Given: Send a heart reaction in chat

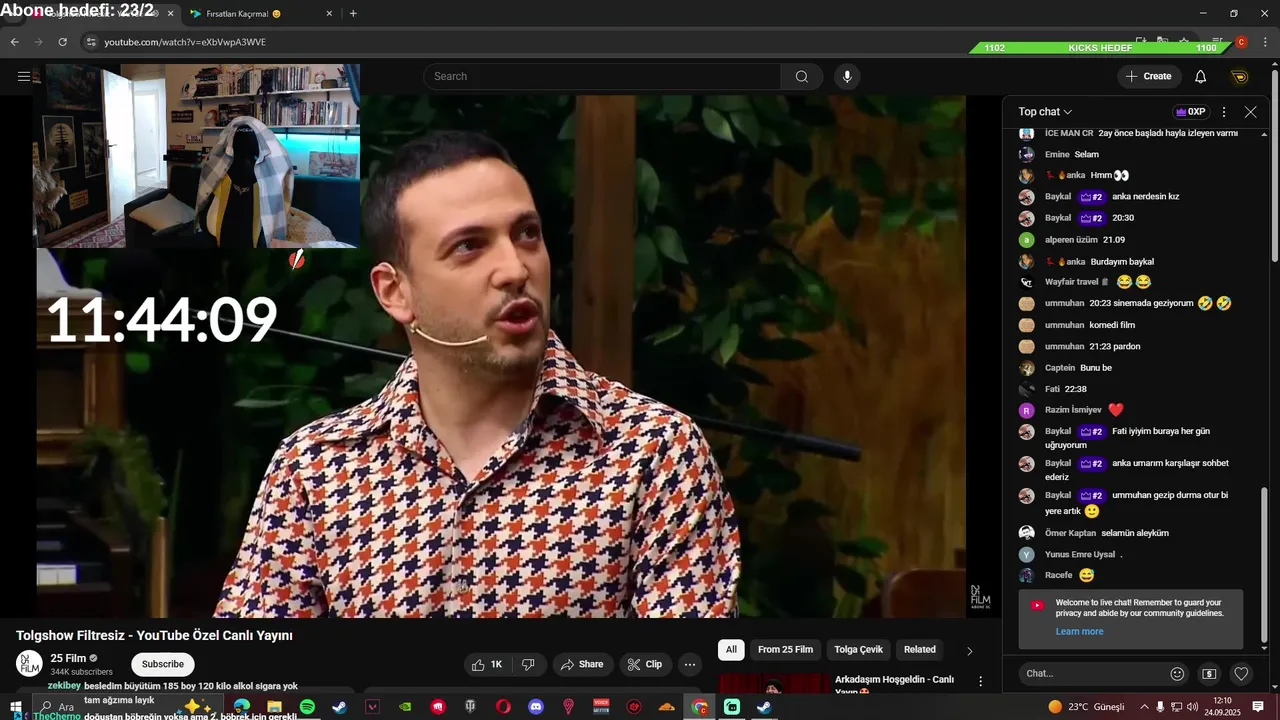Looking at the screenshot, I should click(1241, 674).
